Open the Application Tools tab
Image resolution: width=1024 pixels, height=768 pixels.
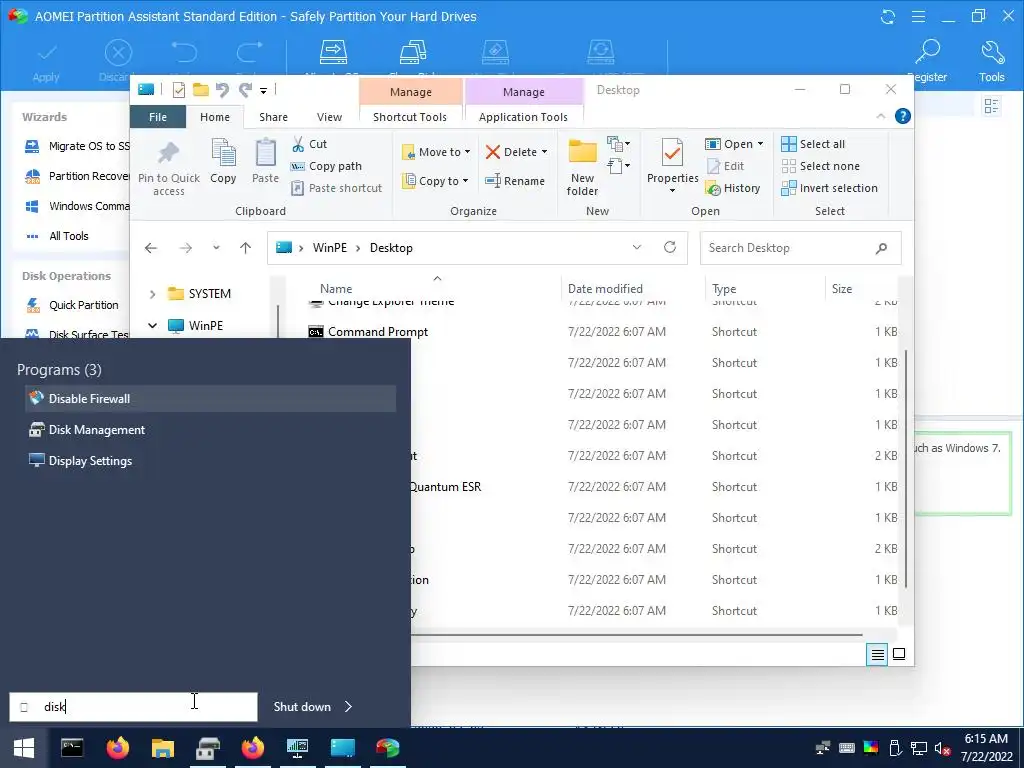click(x=523, y=117)
